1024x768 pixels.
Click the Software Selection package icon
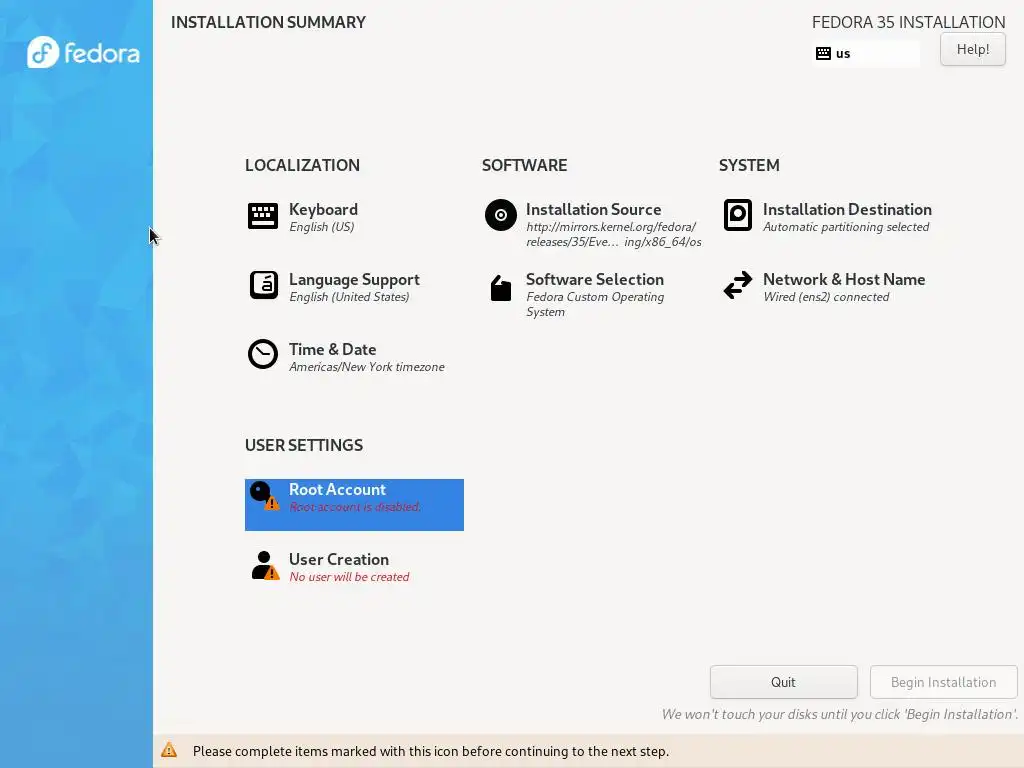501,288
